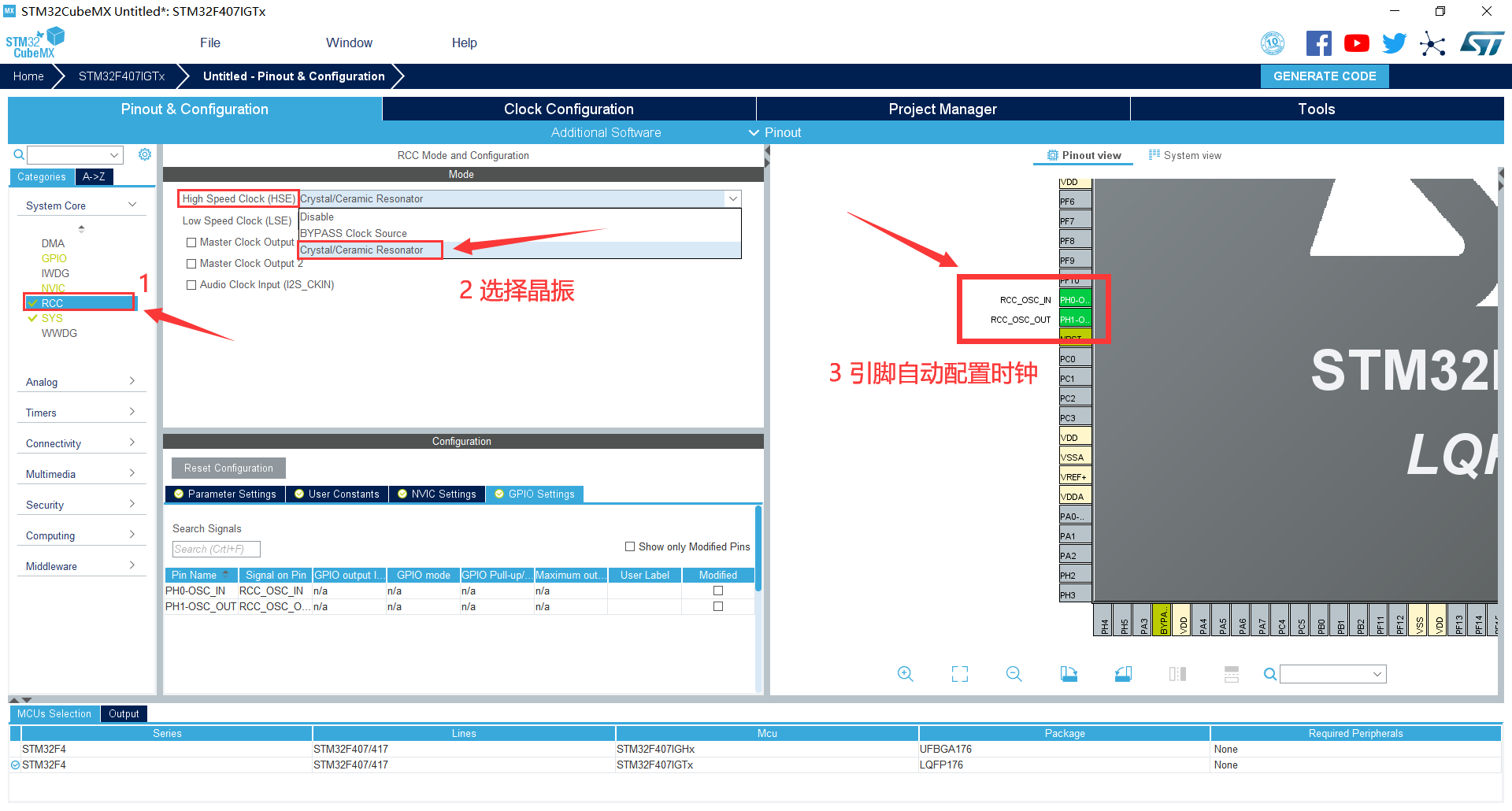
Task: Check Audio Clock Input (I2S_CKIN)
Action: 191,285
